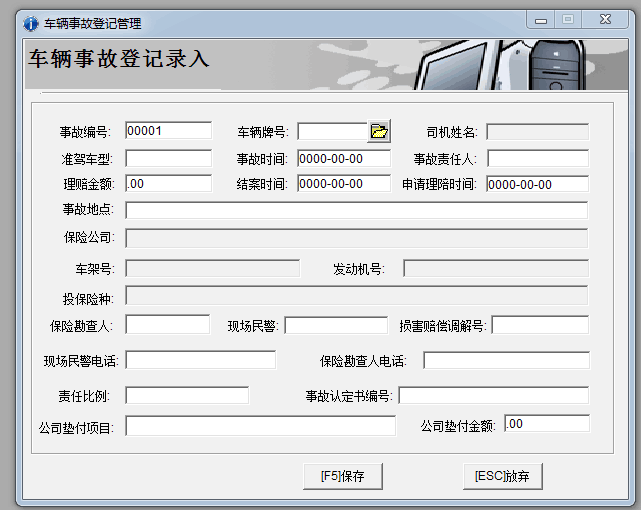Set cursor in 事故时间 date field

pyautogui.click(x=344, y=159)
